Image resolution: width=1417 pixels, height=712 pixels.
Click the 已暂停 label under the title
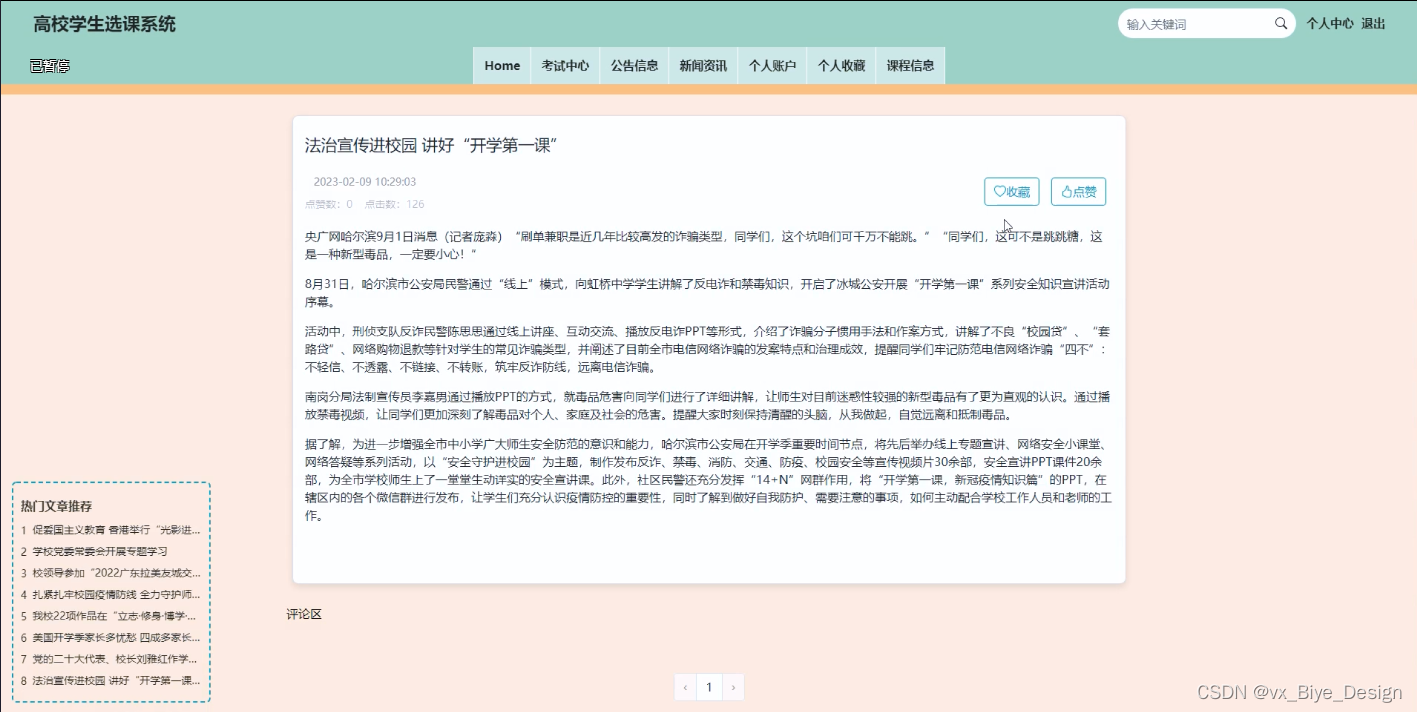50,66
